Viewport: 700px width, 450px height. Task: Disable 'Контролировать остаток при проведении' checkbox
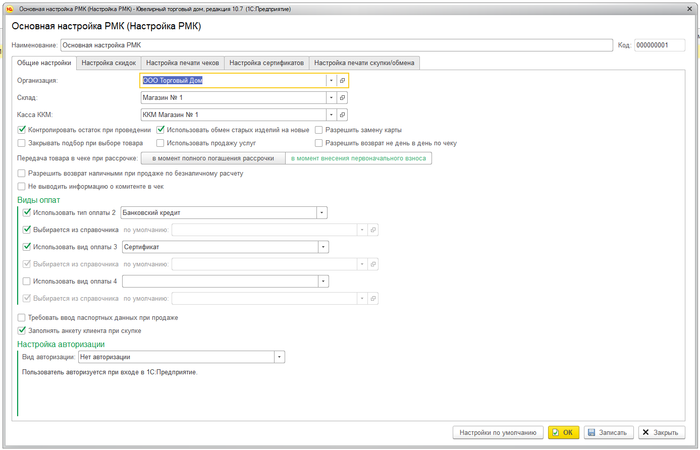pyautogui.click(x=23, y=129)
